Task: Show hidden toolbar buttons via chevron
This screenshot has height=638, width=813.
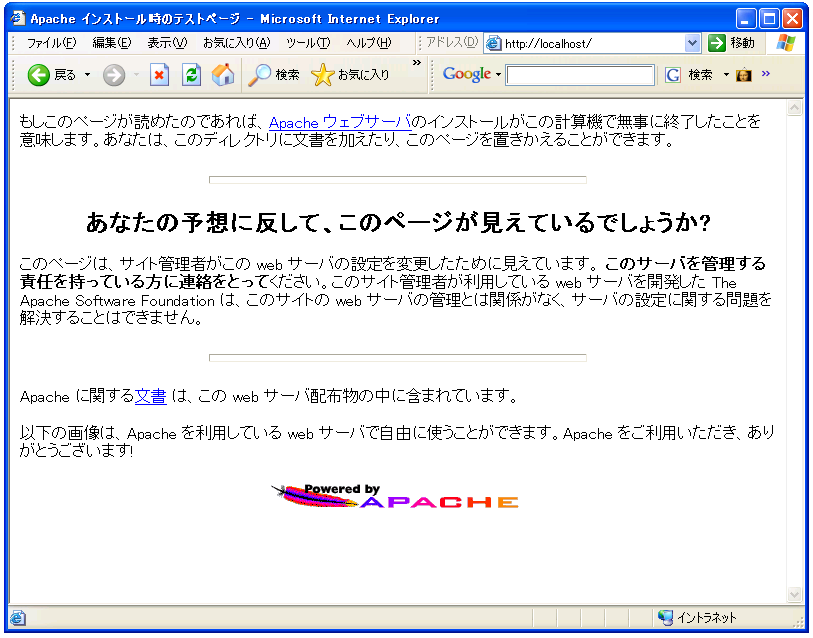Action: tap(416, 63)
